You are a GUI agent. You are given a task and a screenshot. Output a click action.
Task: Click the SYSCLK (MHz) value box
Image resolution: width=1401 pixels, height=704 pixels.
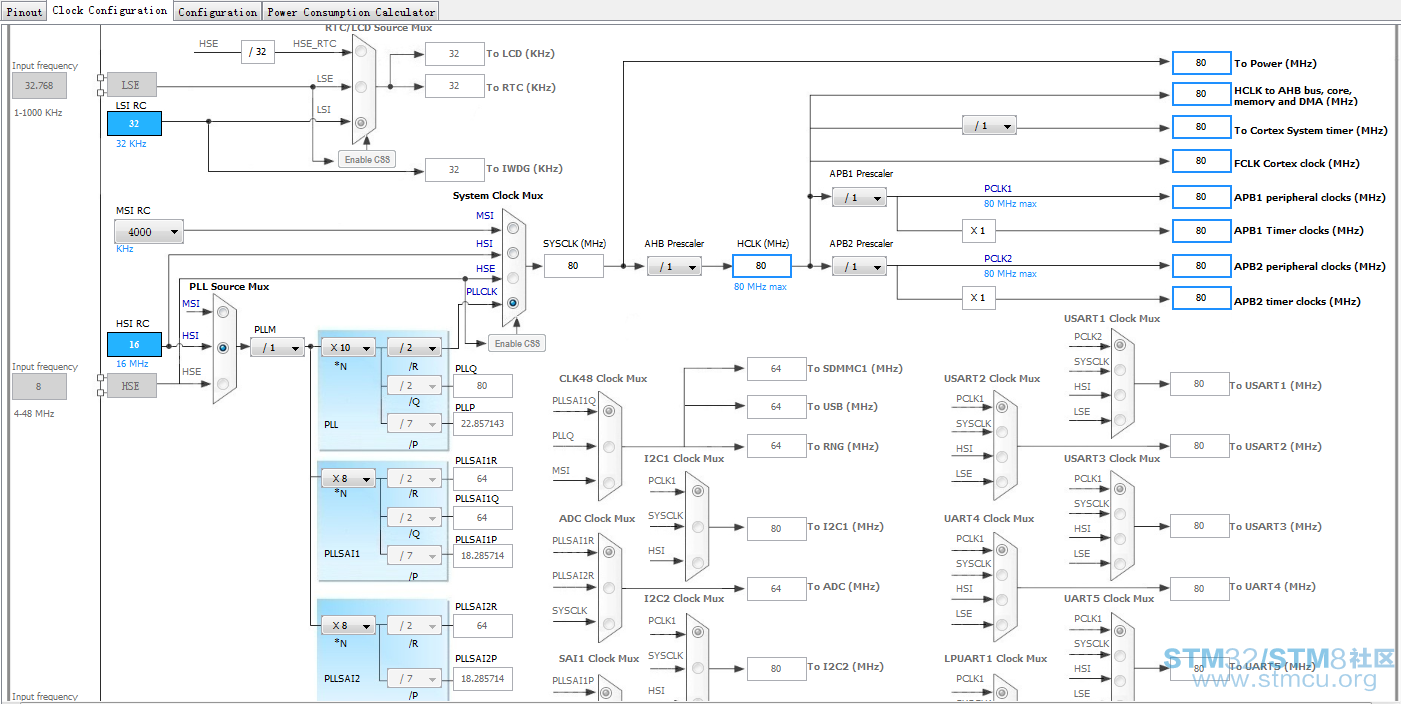pyautogui.click(x=574, y=266)
